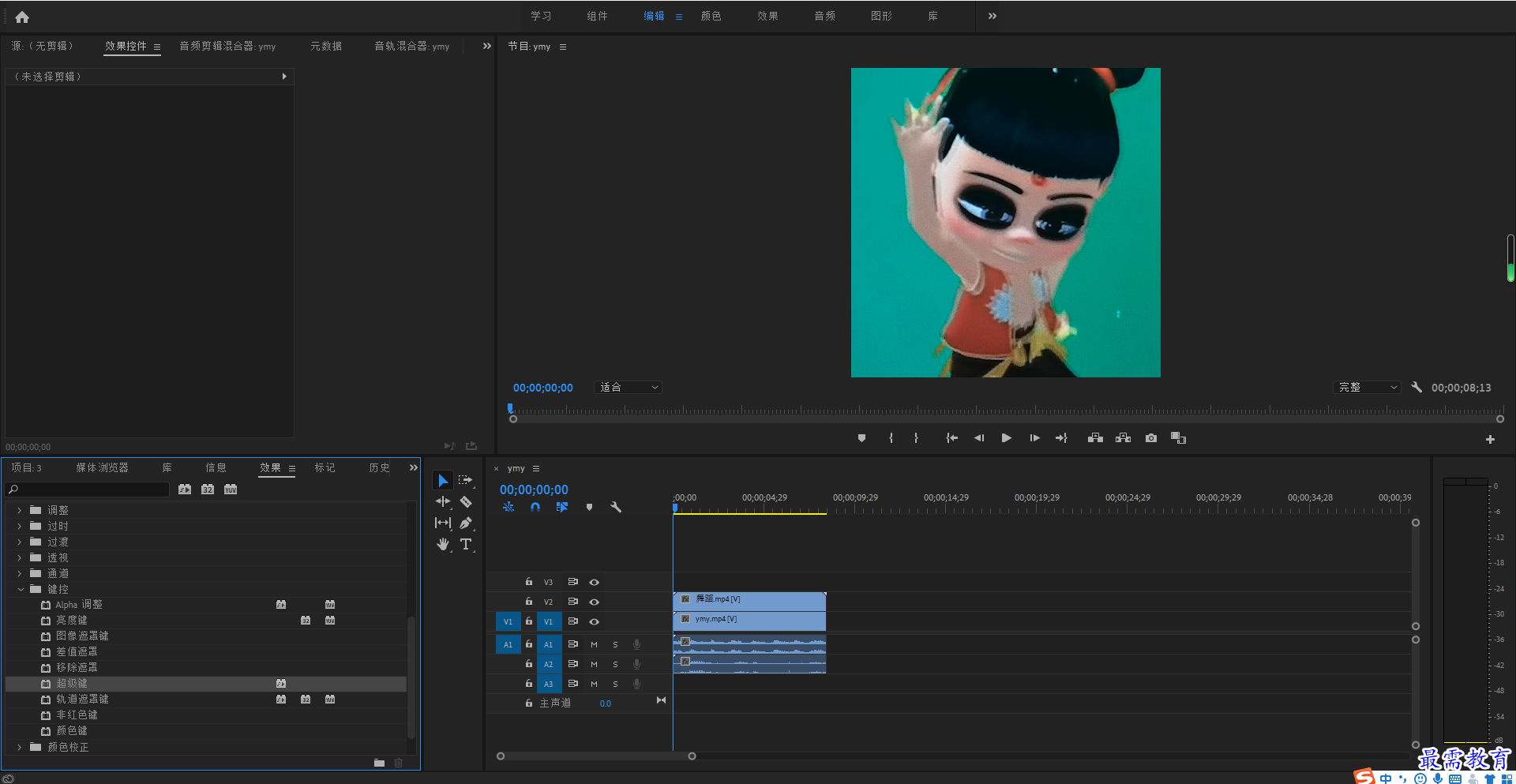Click the Extract button

pos(1123,438)
